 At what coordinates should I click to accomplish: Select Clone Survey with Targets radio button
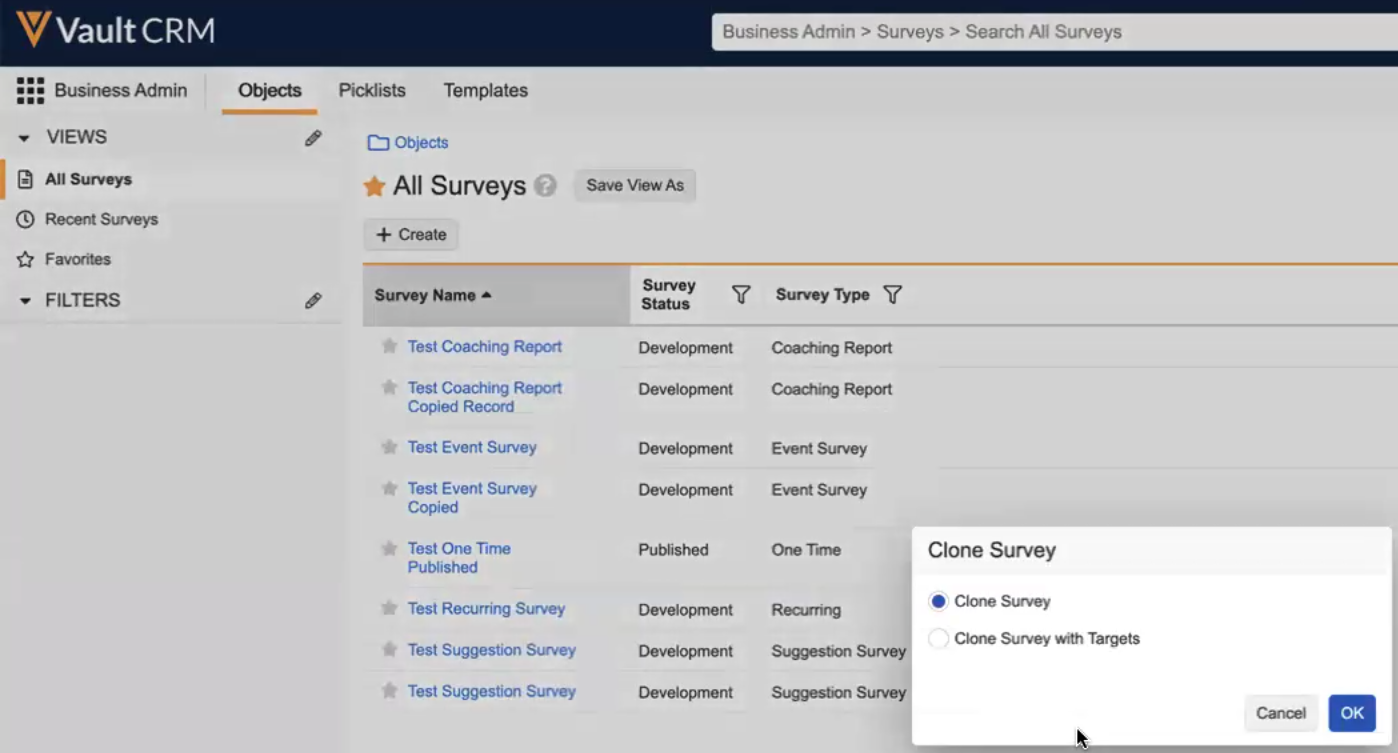coord(938,638)
